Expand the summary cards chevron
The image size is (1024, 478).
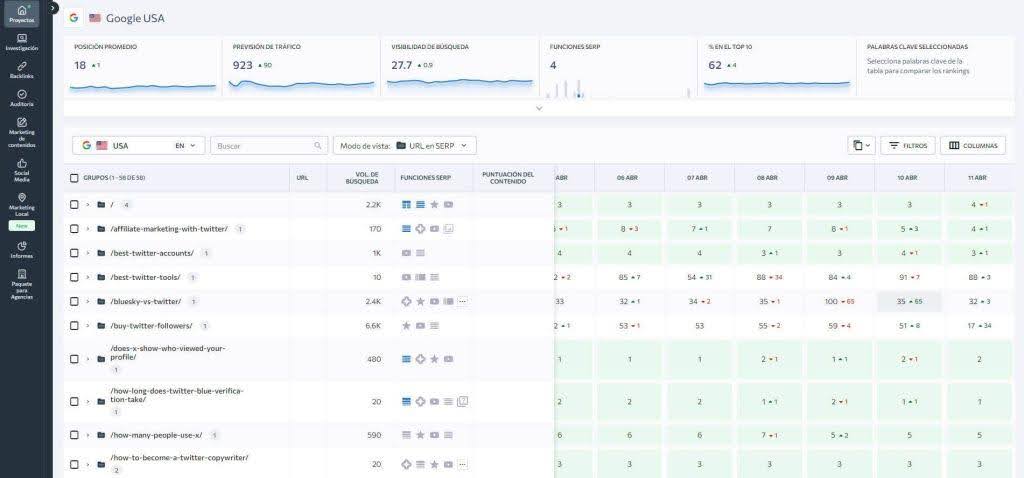point(539,108)
